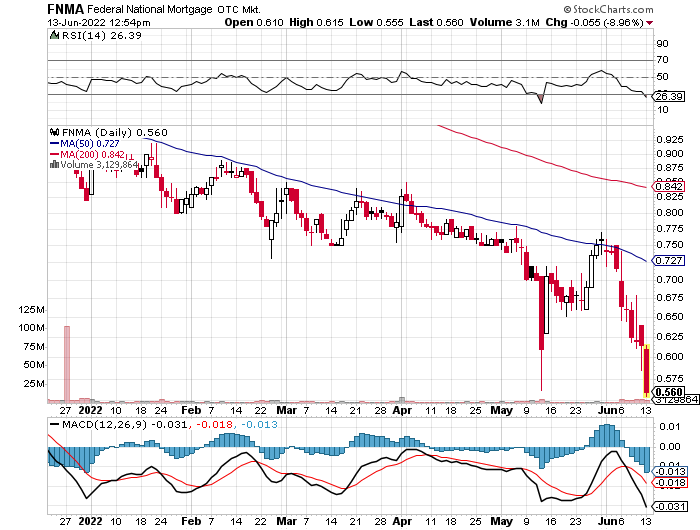Viewport: 700px width, 530px height.
Task: Click the Apr label under the MACD panel
Action: tap(402, 521)
